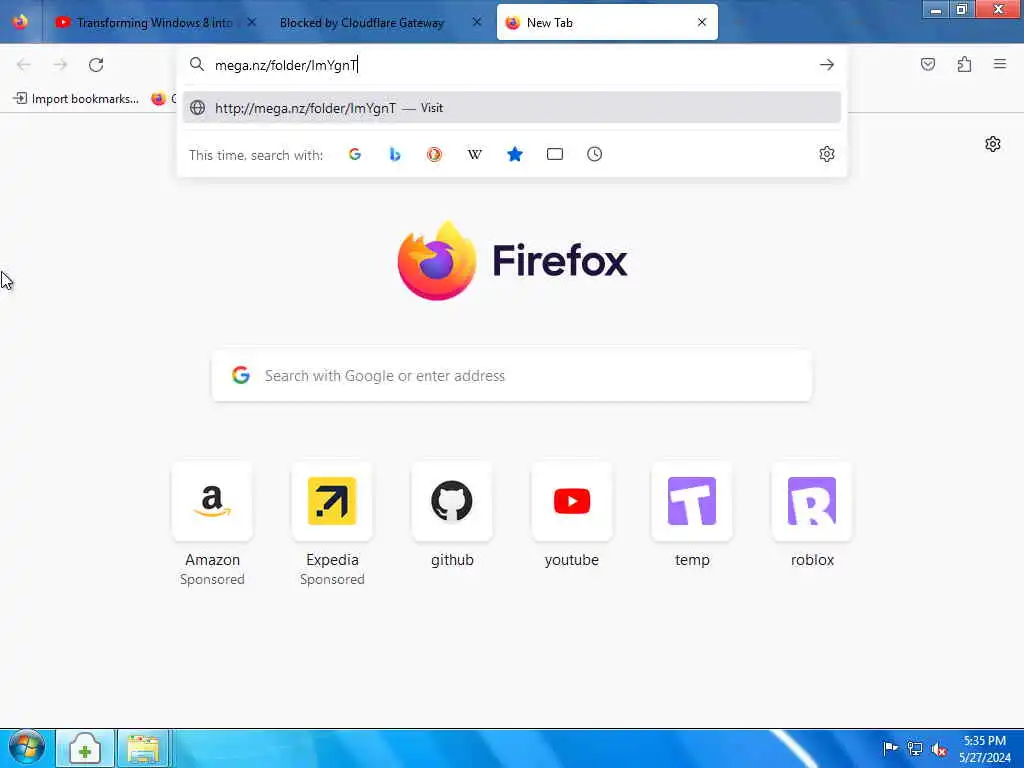This screenshot has height=768, width=1024.
Task: Open the Save to Pocket button
Action: 928,64
